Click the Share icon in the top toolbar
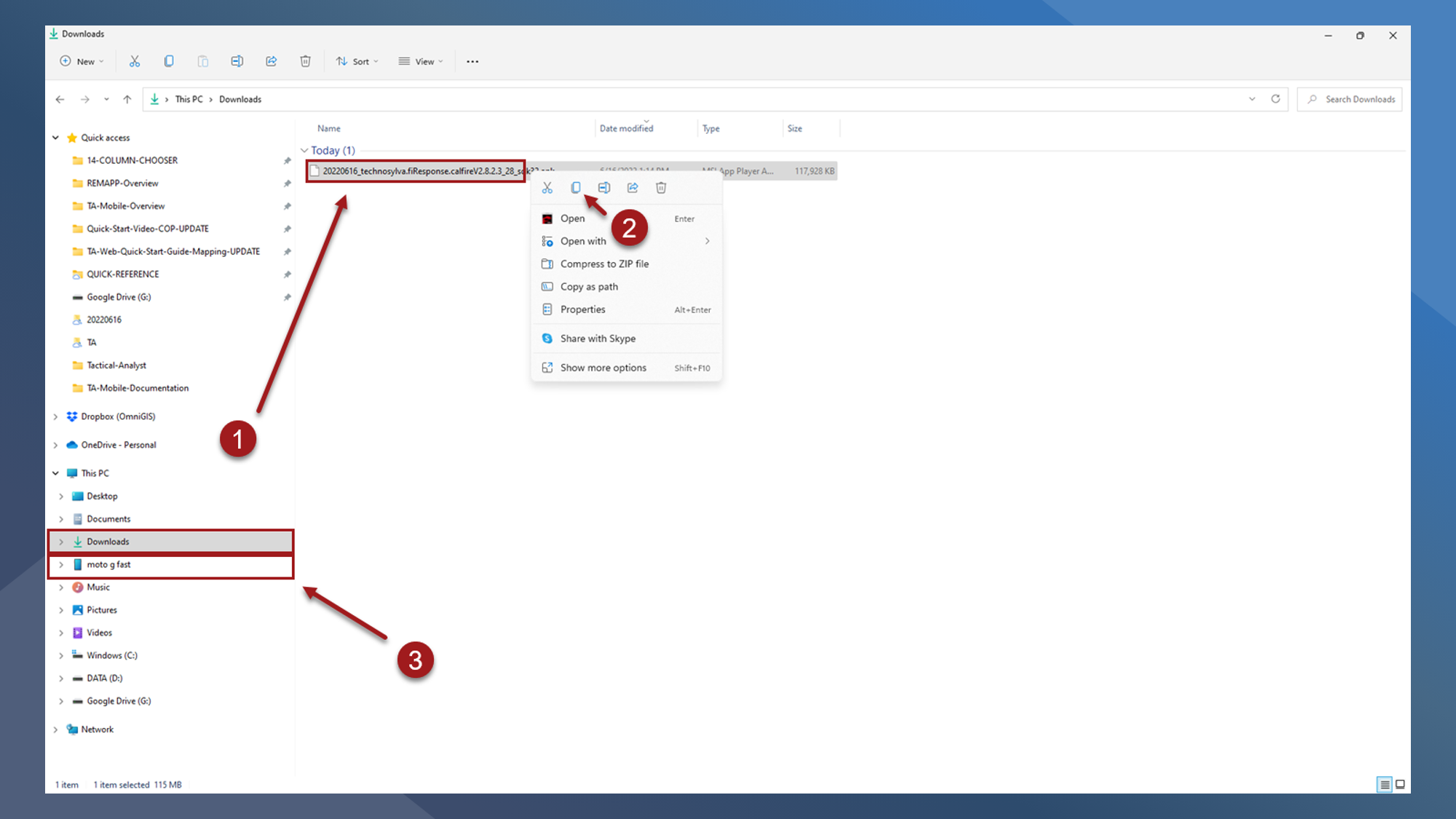This screenshot has width=1456, height=819. pyautogui.click(x=272, y=61)
